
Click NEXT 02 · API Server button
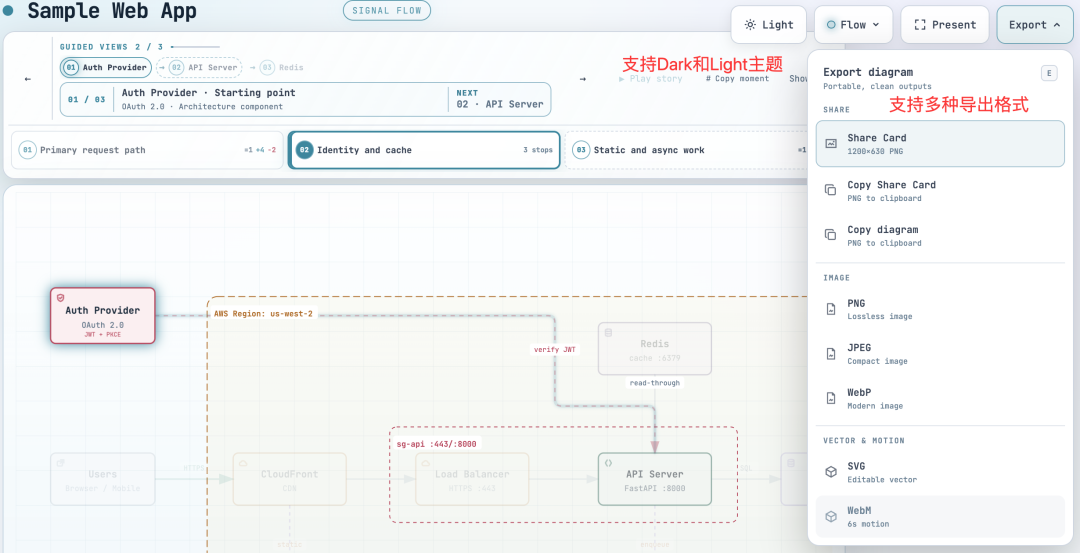pyautogui.click(x=499, y=98)
